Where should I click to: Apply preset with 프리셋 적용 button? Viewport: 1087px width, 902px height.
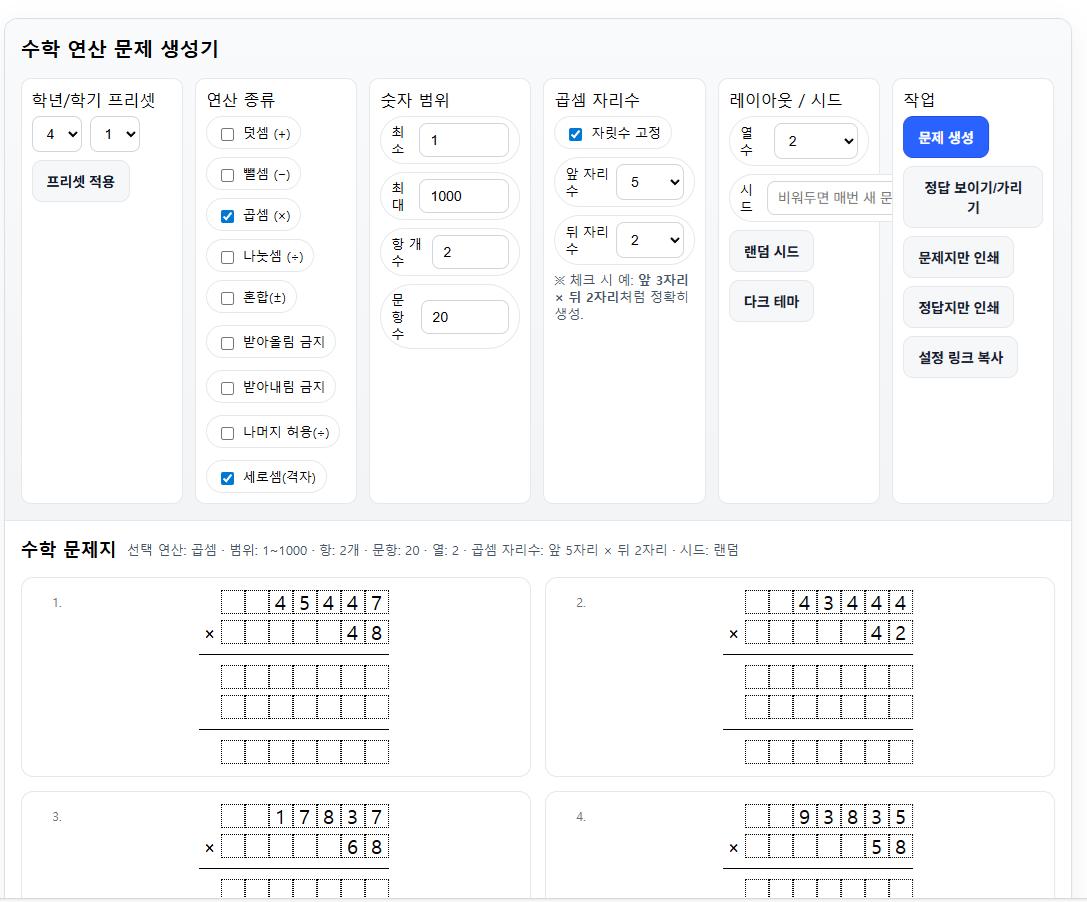point(80,182)
